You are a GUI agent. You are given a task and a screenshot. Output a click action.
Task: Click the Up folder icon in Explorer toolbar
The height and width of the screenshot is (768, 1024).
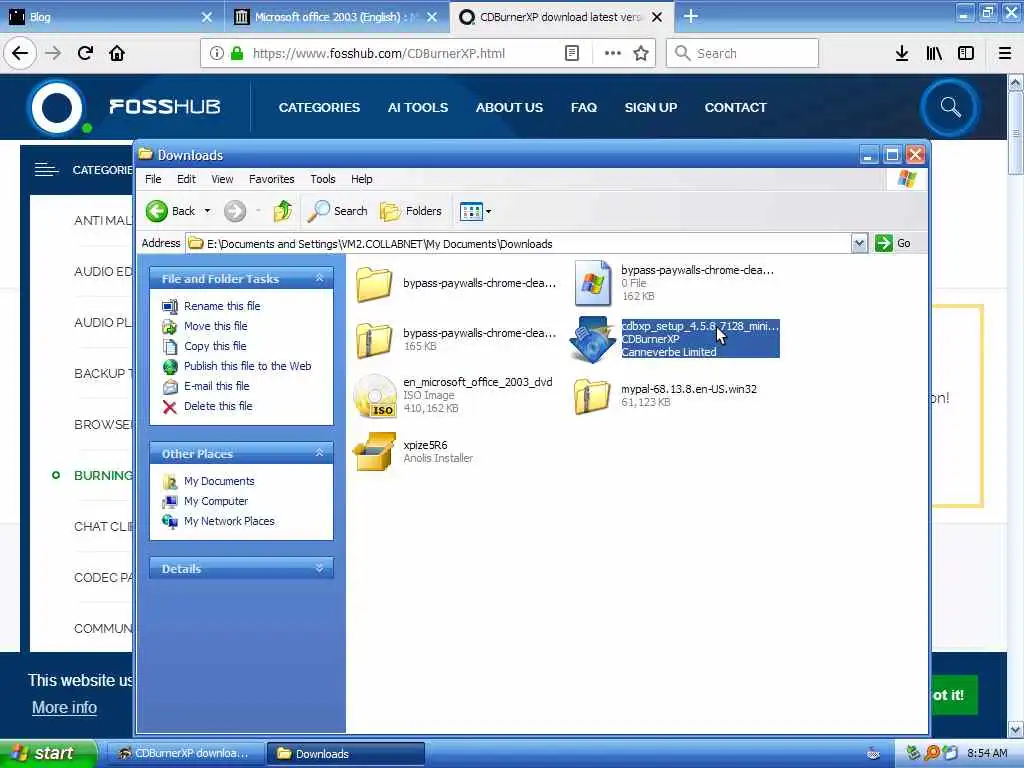[x=282, y=211]
